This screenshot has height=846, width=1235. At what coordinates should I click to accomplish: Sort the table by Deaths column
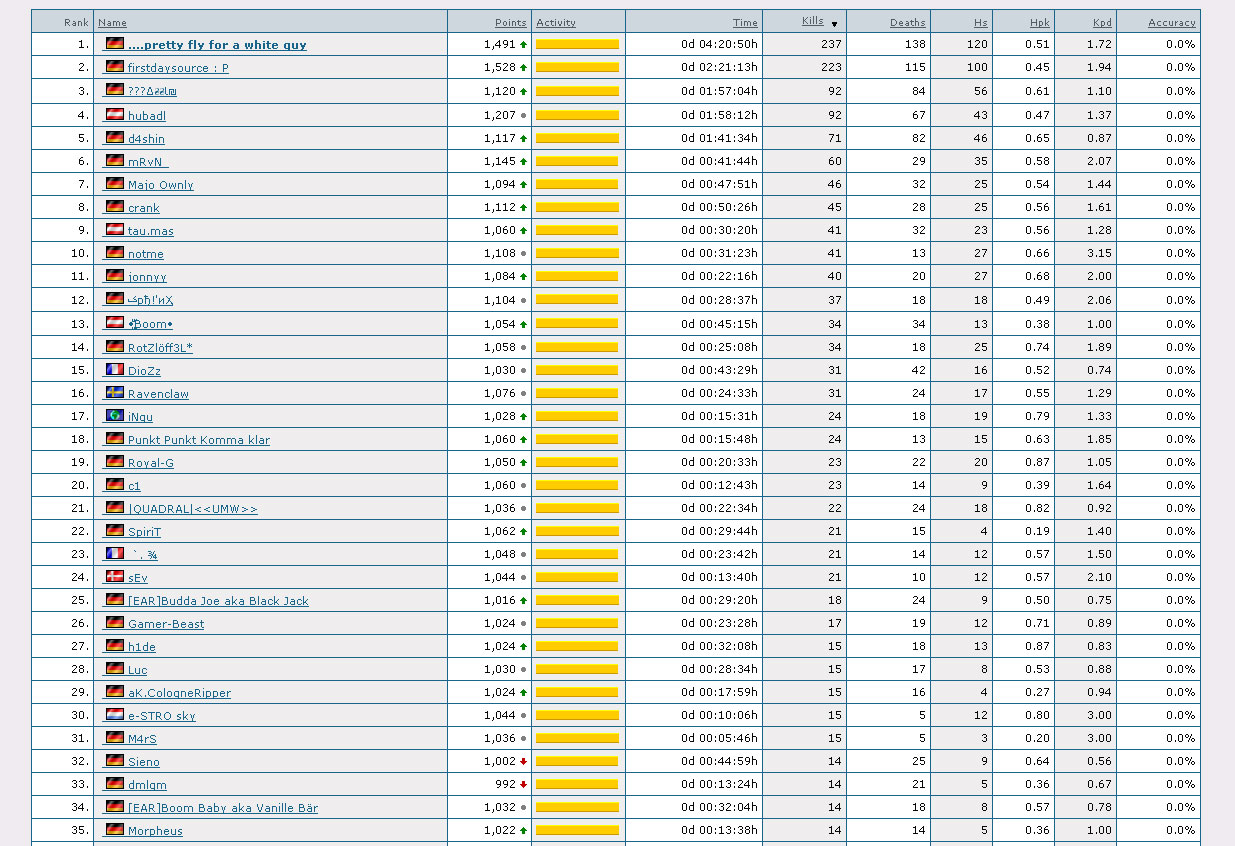[x=907, y=22]
